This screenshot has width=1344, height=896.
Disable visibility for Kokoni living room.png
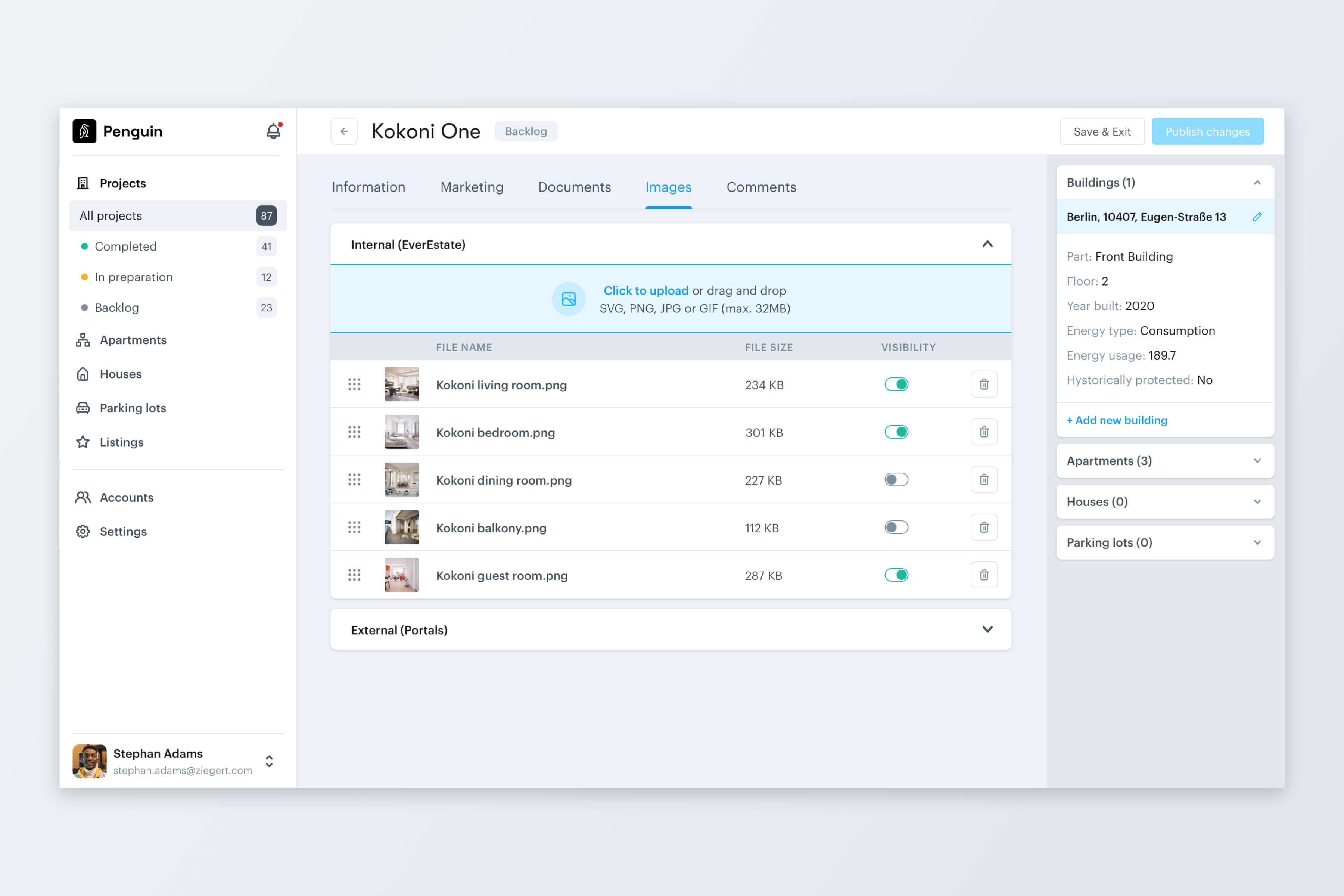(x=897, y=384)
